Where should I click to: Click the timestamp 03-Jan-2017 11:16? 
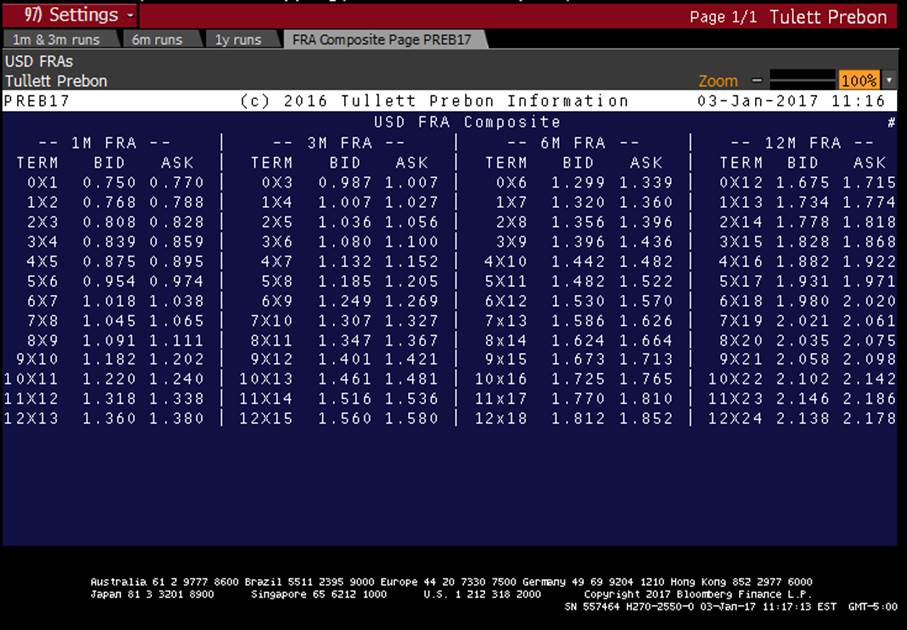[791, 101]
